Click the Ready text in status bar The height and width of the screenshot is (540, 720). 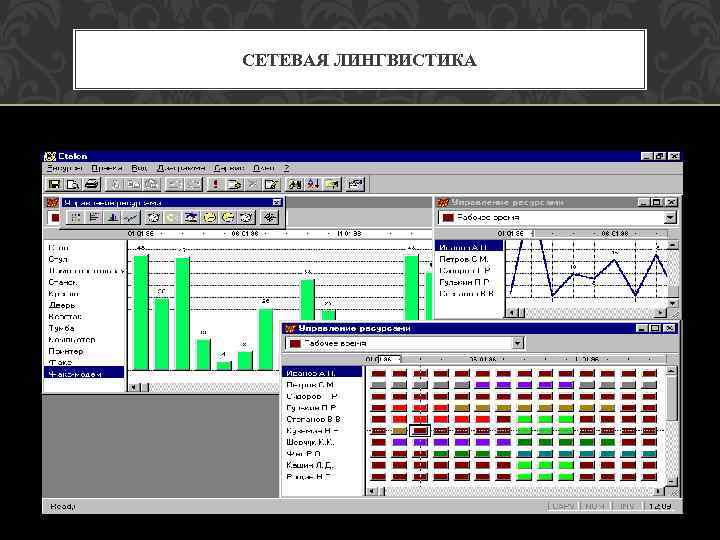(62, 506)
